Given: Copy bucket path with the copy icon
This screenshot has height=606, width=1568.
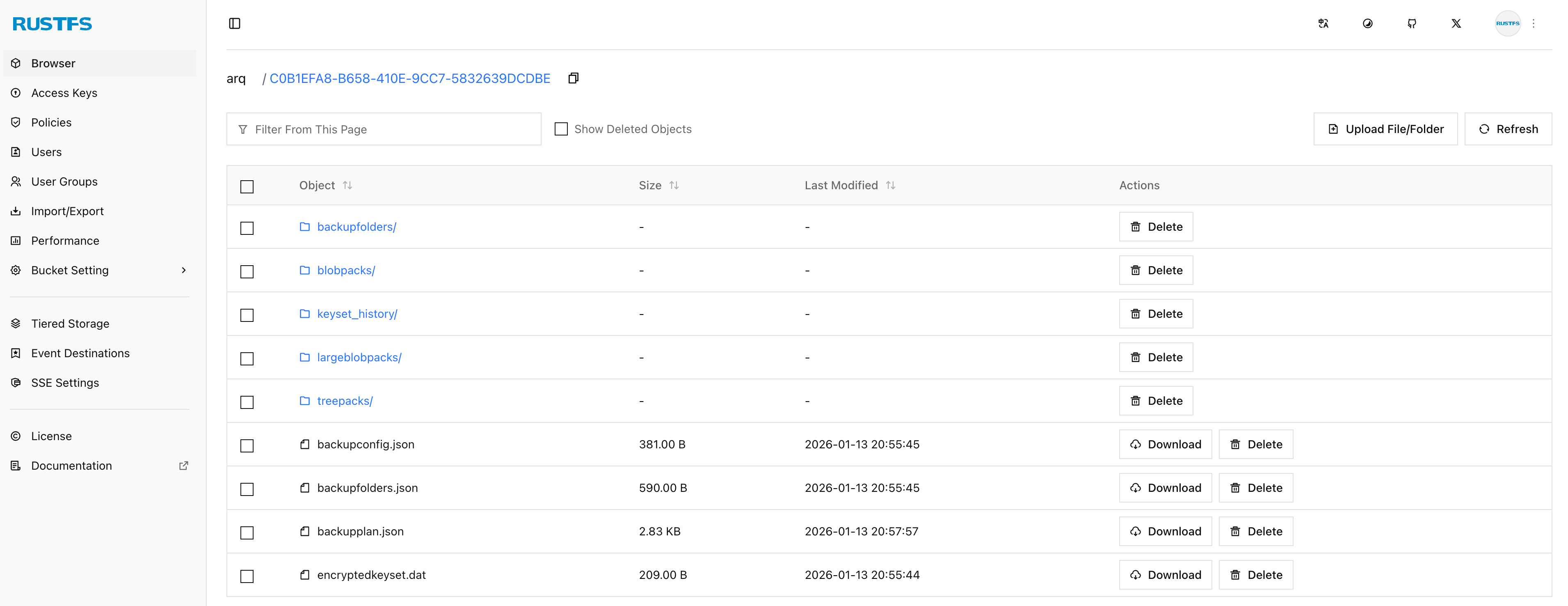Looking at the screenshot, I should point(573,78).
